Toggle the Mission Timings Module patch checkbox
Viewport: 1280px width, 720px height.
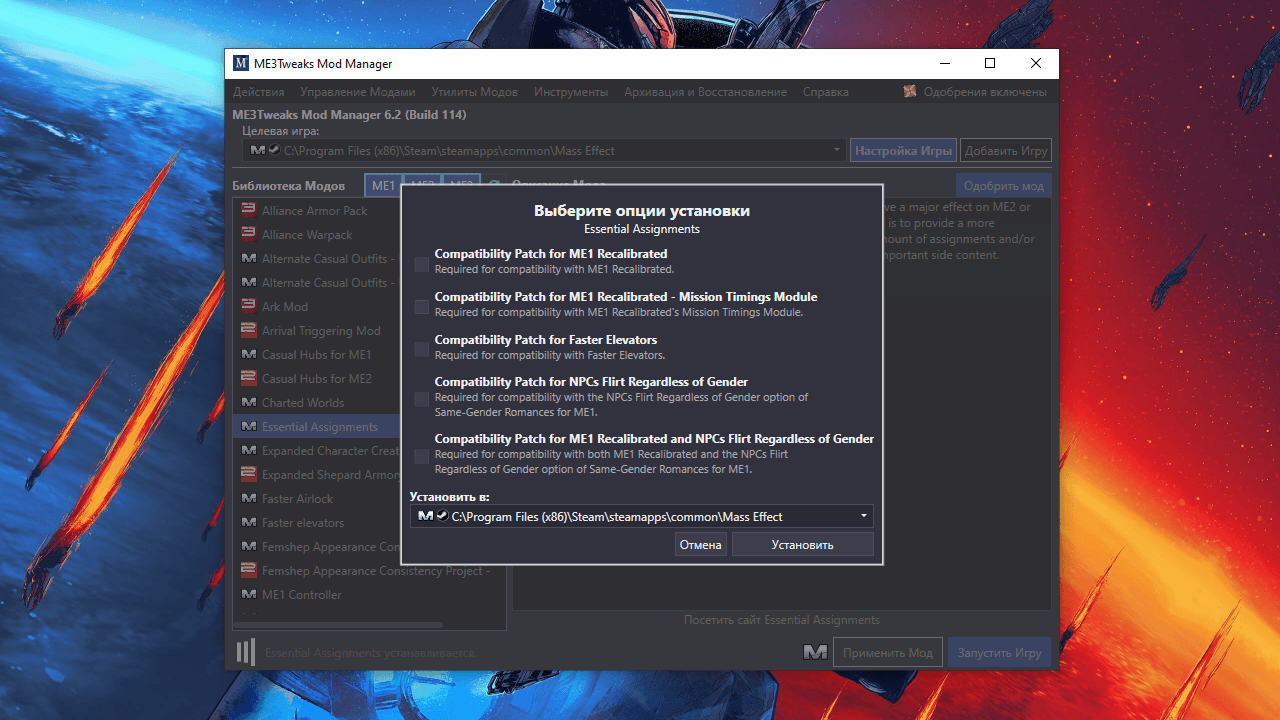(x=422, y=307)
